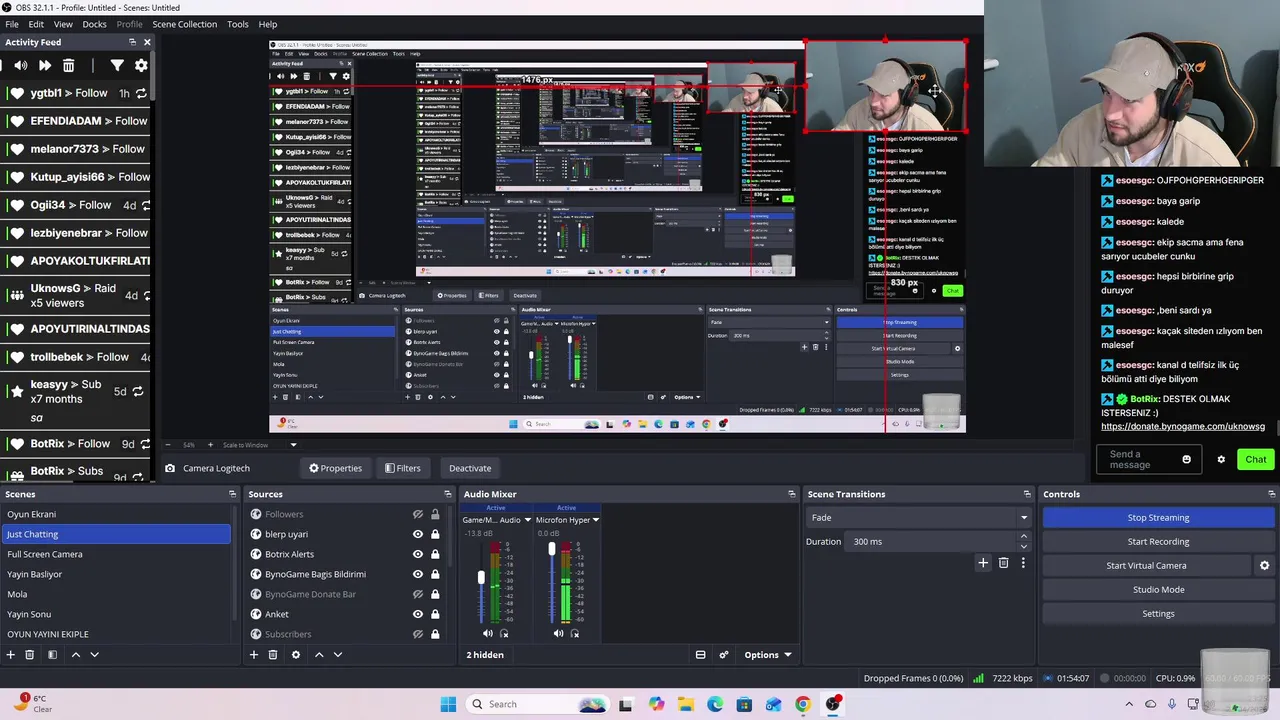This screenshot has width=1280, height=720.
Task: Mute the Microfon Hyper channel
Action: [x=558, y=633]
